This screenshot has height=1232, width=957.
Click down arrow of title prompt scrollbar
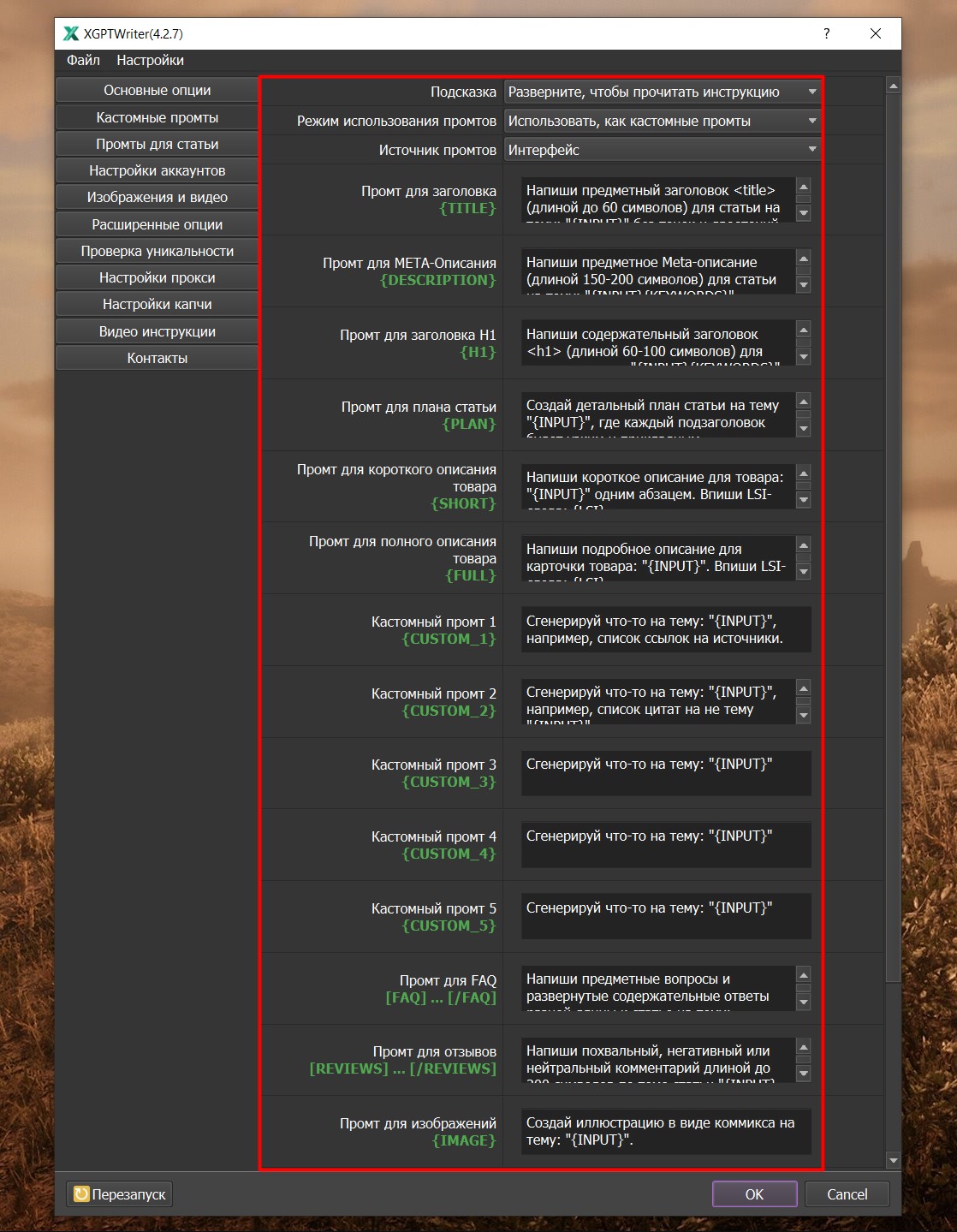[803, 213]
